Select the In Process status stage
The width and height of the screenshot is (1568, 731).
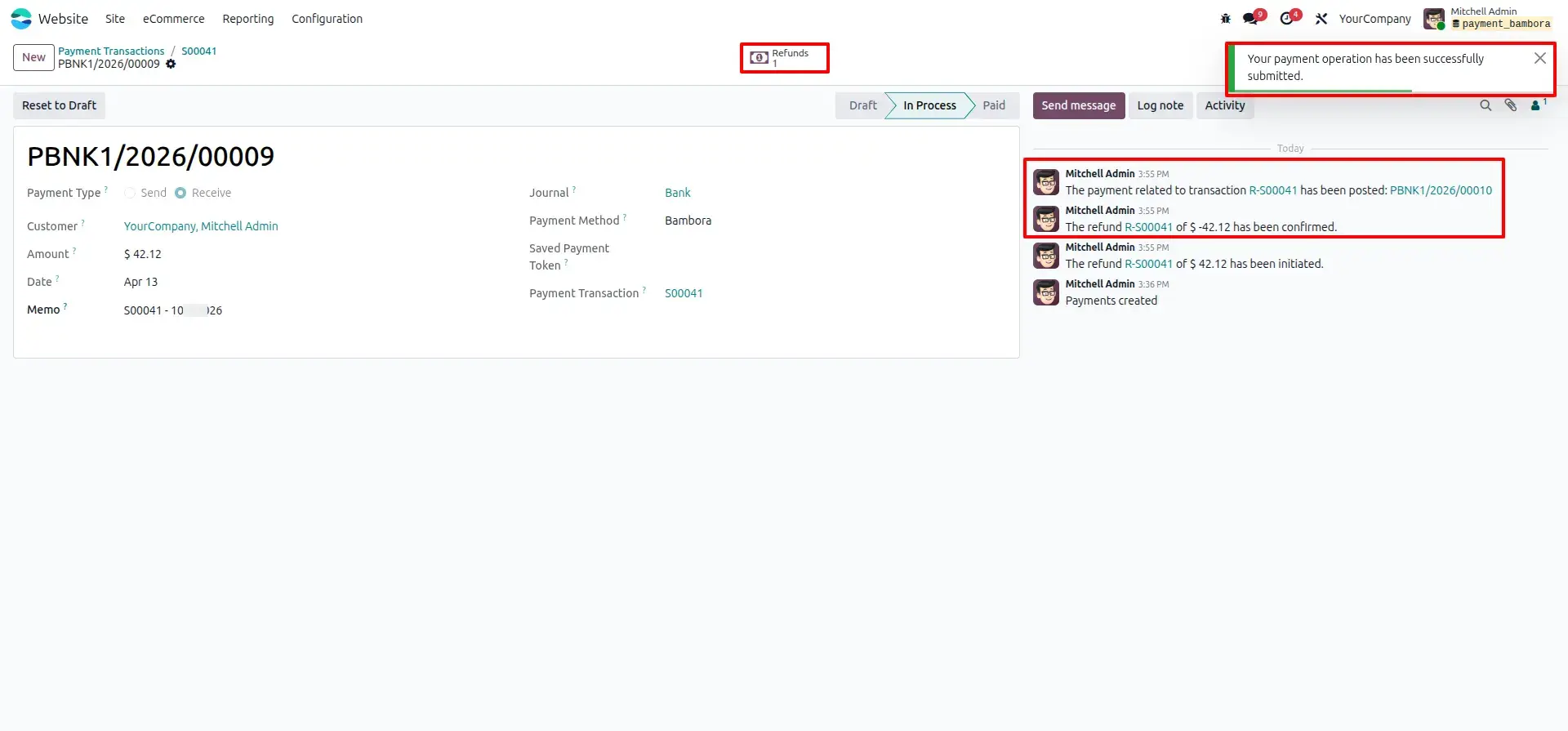[929, 105]
